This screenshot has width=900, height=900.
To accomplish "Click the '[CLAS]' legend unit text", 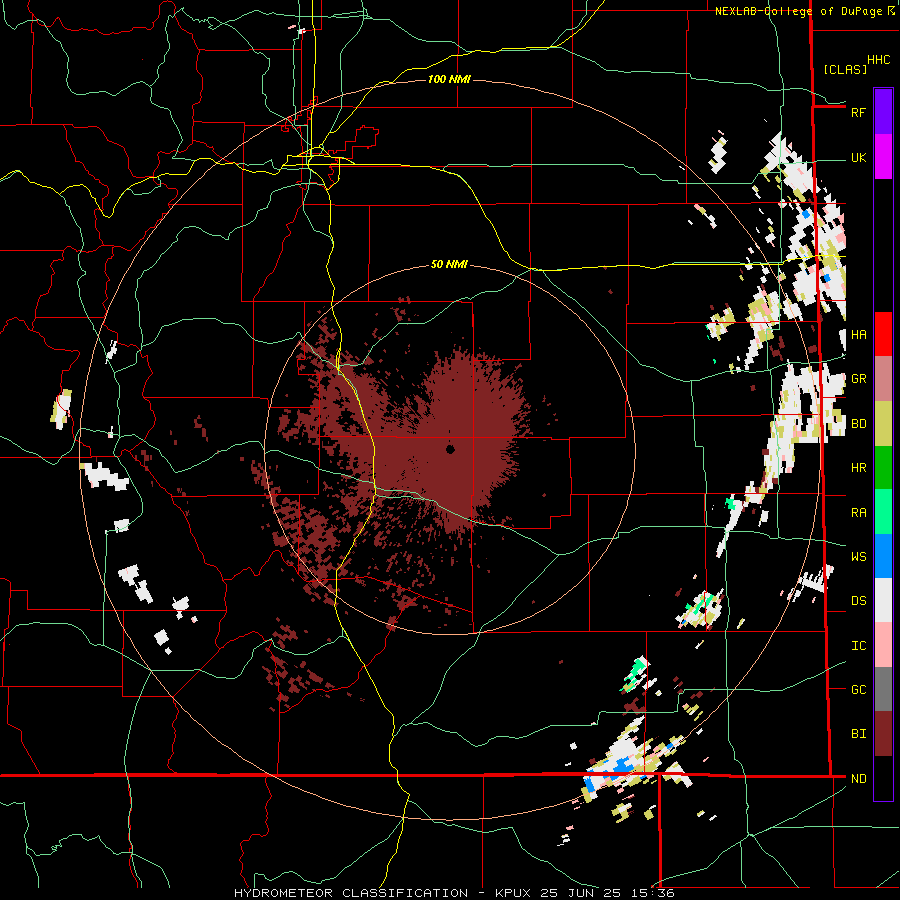I will point(845,69).
